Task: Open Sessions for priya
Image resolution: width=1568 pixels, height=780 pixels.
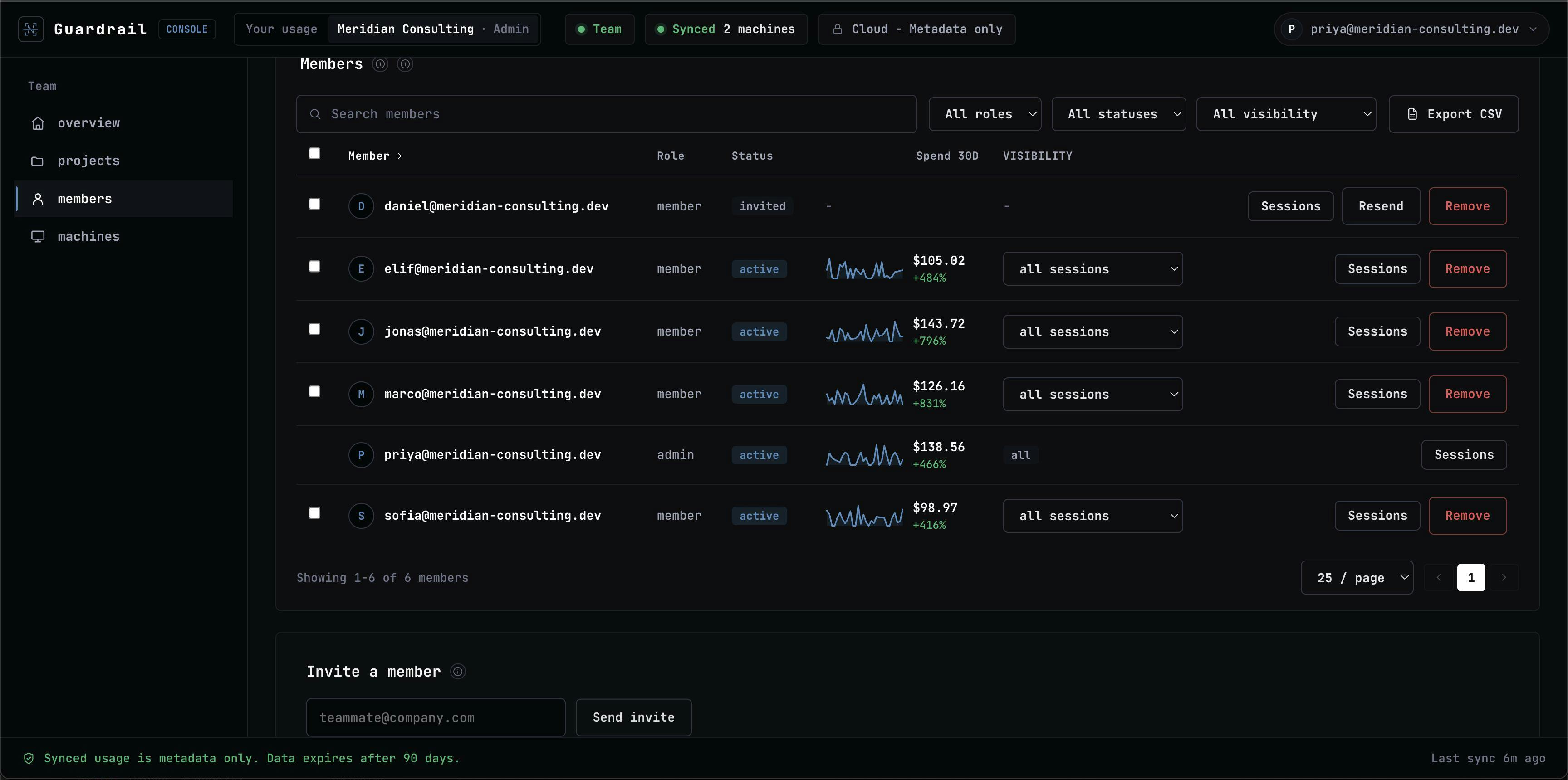Action: [1464, 454]
